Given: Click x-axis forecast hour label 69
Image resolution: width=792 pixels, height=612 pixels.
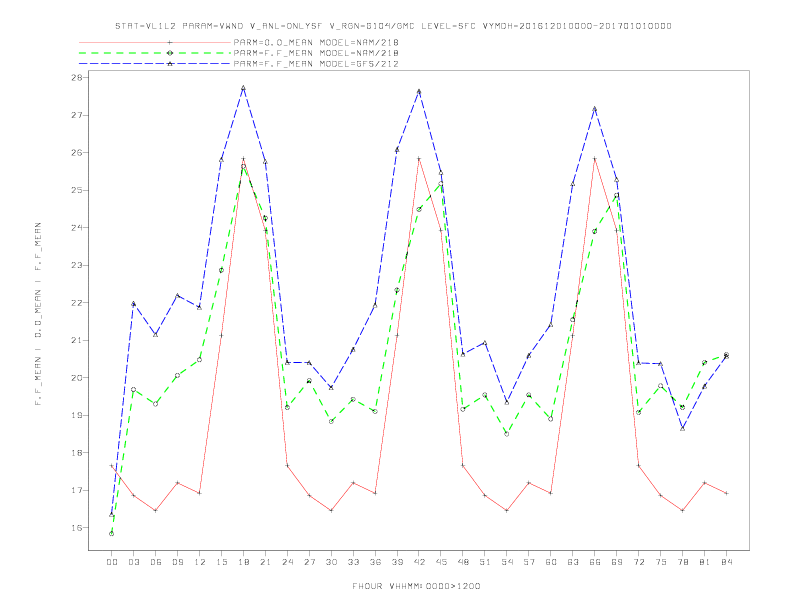Looking at the screenshot, I should coord(617,562).
